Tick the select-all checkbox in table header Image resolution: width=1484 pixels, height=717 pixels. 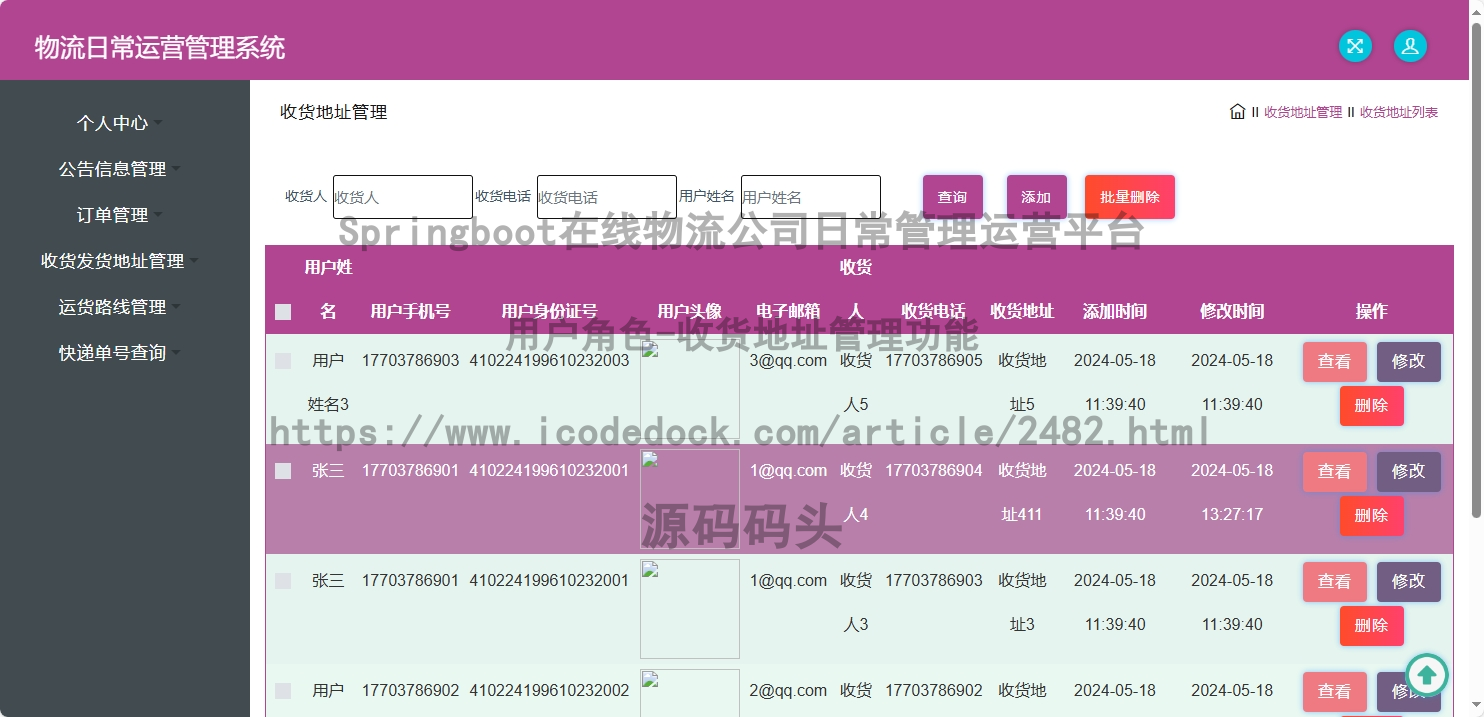(x=283, y=312)
